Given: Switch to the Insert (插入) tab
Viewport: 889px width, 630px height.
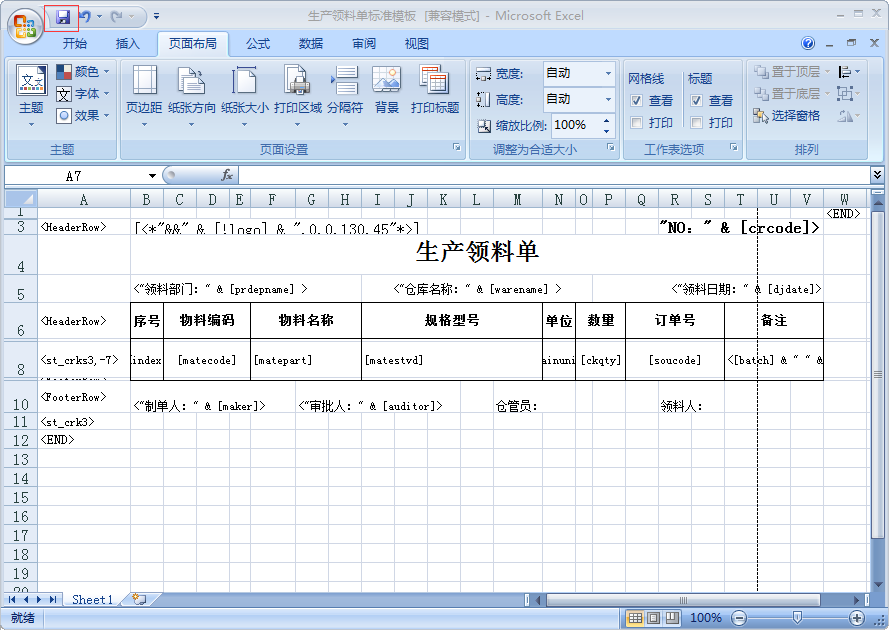Looking at the screenshot, I should pyautogui.click(x=127, y=44).
